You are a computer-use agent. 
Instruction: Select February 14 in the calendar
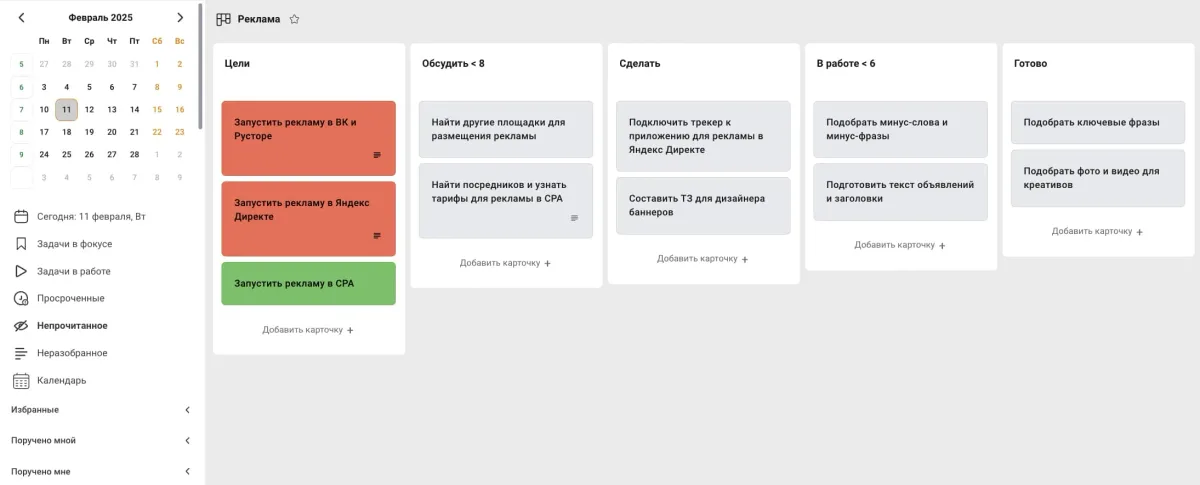tap(135, 110)
